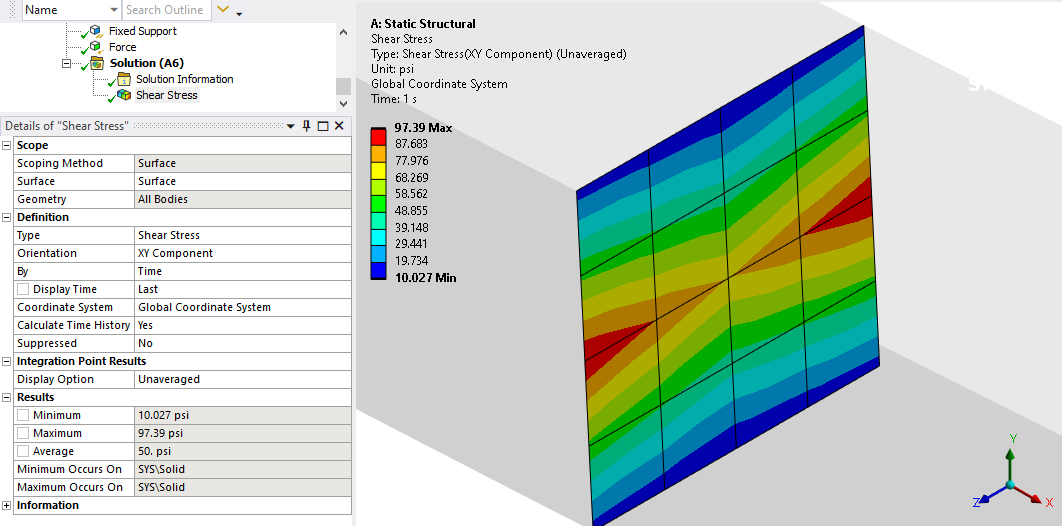Enable the Display Time checkbox
The height and width of the screenshot is (526, 1062).
pos(23,289)
